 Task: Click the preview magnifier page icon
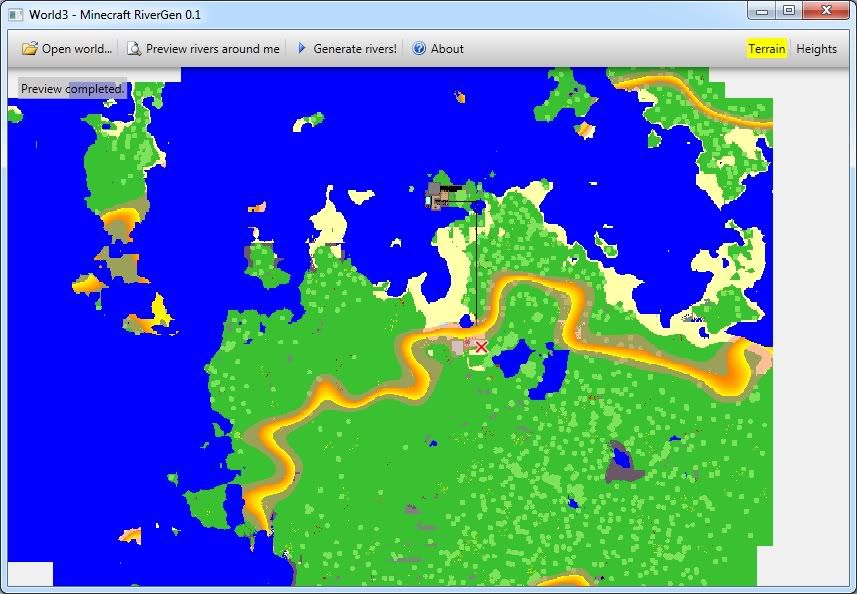pyautogui.click(x=134, y=49)
